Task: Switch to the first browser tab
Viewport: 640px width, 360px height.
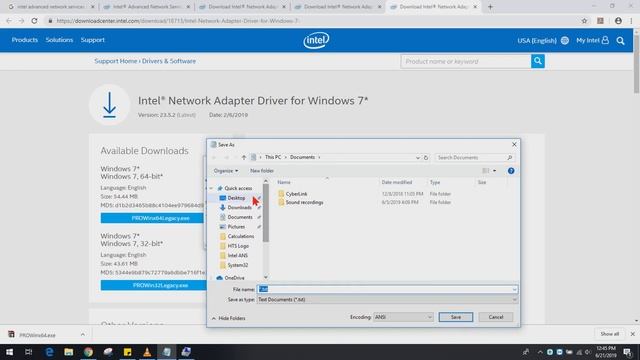Action: pyautogui.click(x=50, y=7)
